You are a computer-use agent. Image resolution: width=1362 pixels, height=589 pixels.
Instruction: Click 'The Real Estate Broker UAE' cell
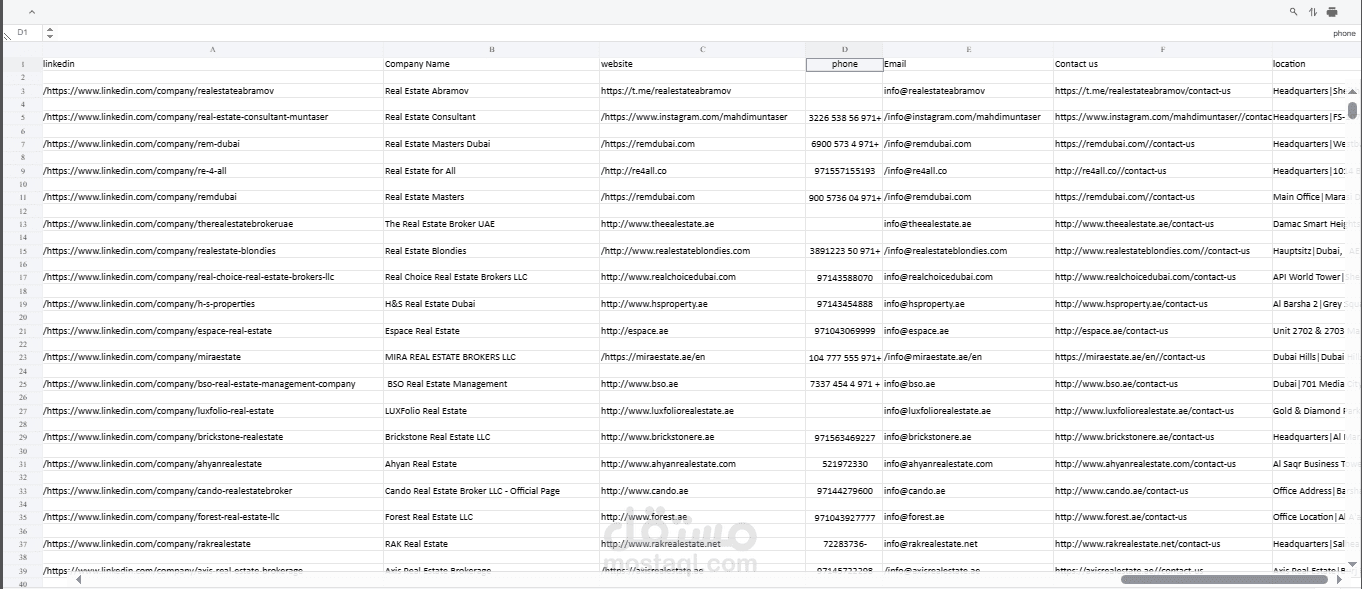tap(492, 224)
